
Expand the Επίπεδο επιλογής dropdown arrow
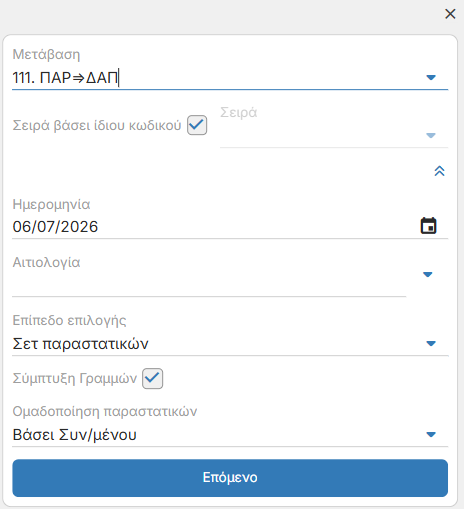pos(431,343)
